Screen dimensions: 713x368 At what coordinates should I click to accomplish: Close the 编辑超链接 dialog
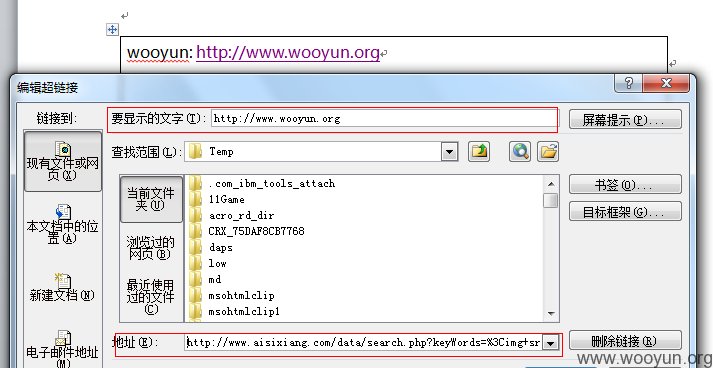coord(666,83)
